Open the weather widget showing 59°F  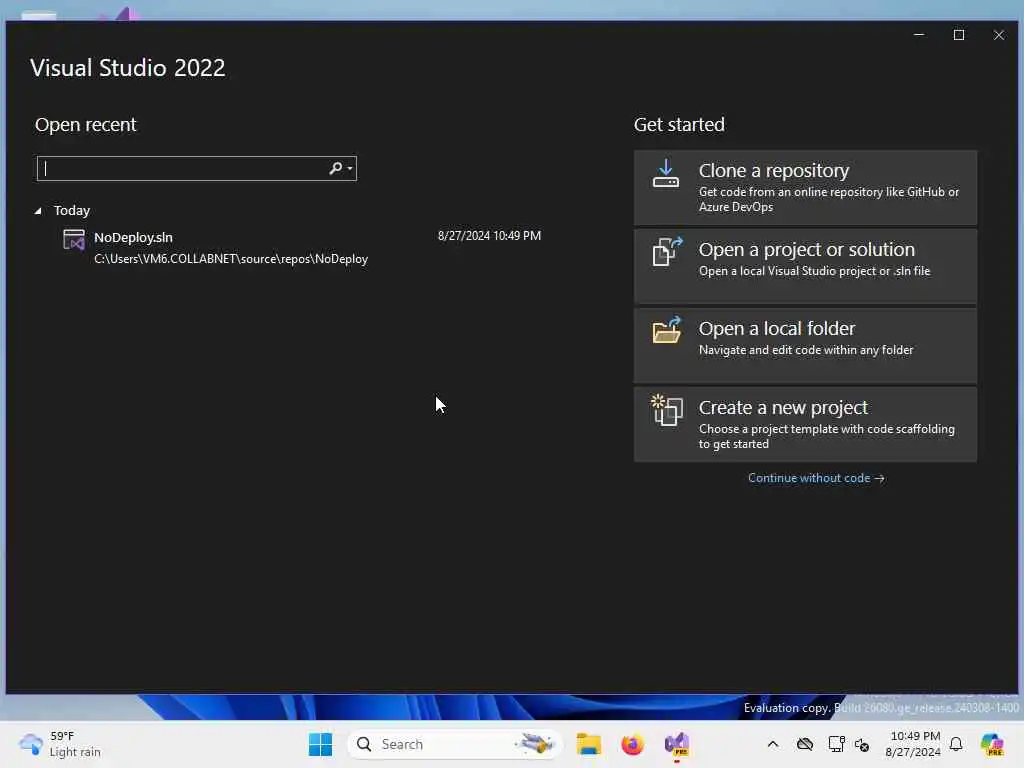[x=60, y=744]
